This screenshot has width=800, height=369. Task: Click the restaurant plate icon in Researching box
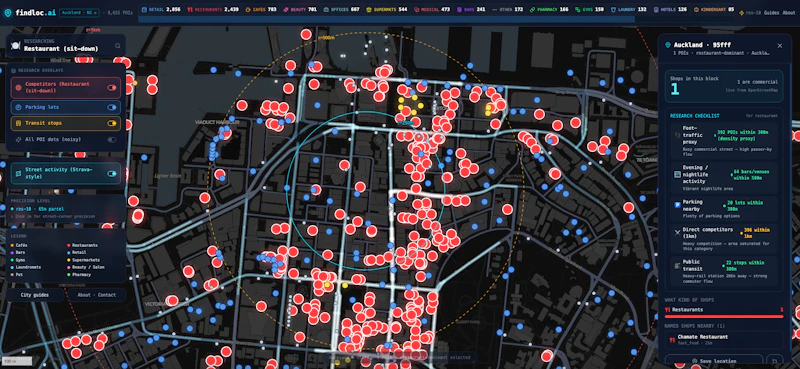(x=15, y=45)
